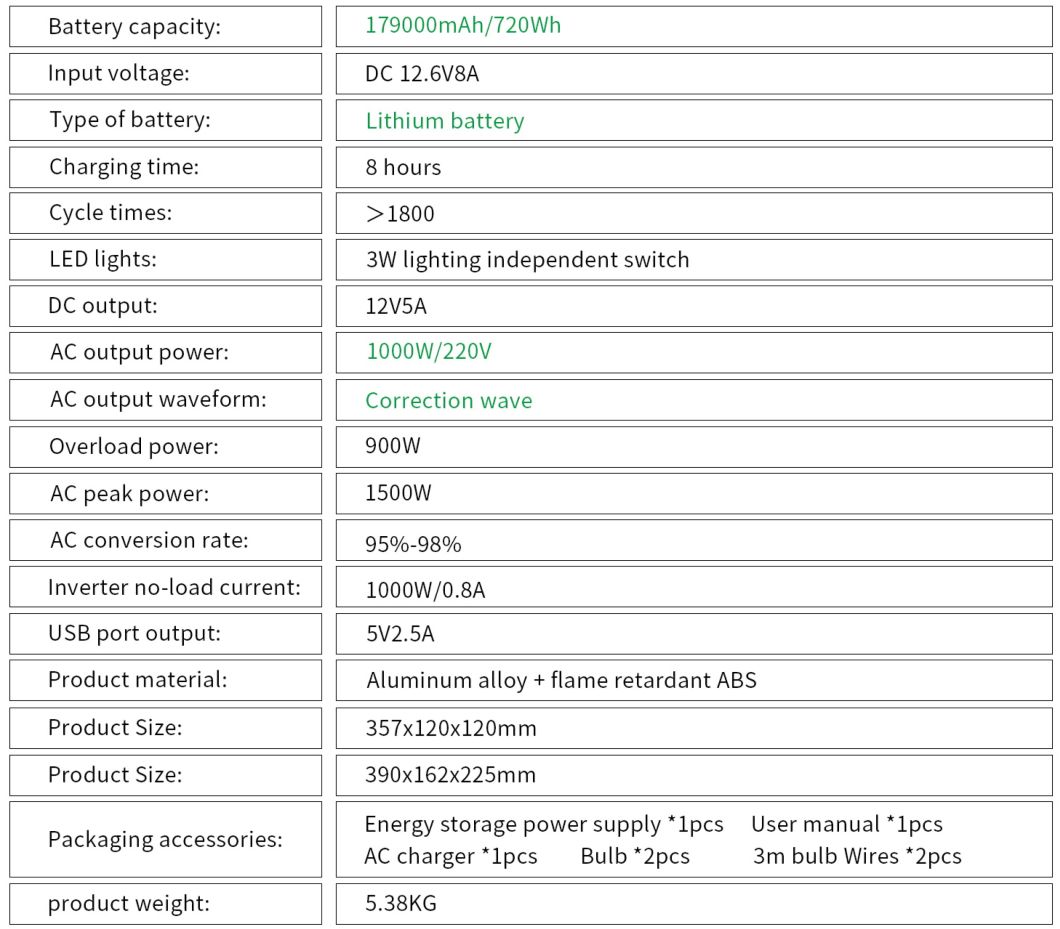
Task: Select the 95%-98% conversion rate value
Action: pyautogui.click(x=413, y=544)
